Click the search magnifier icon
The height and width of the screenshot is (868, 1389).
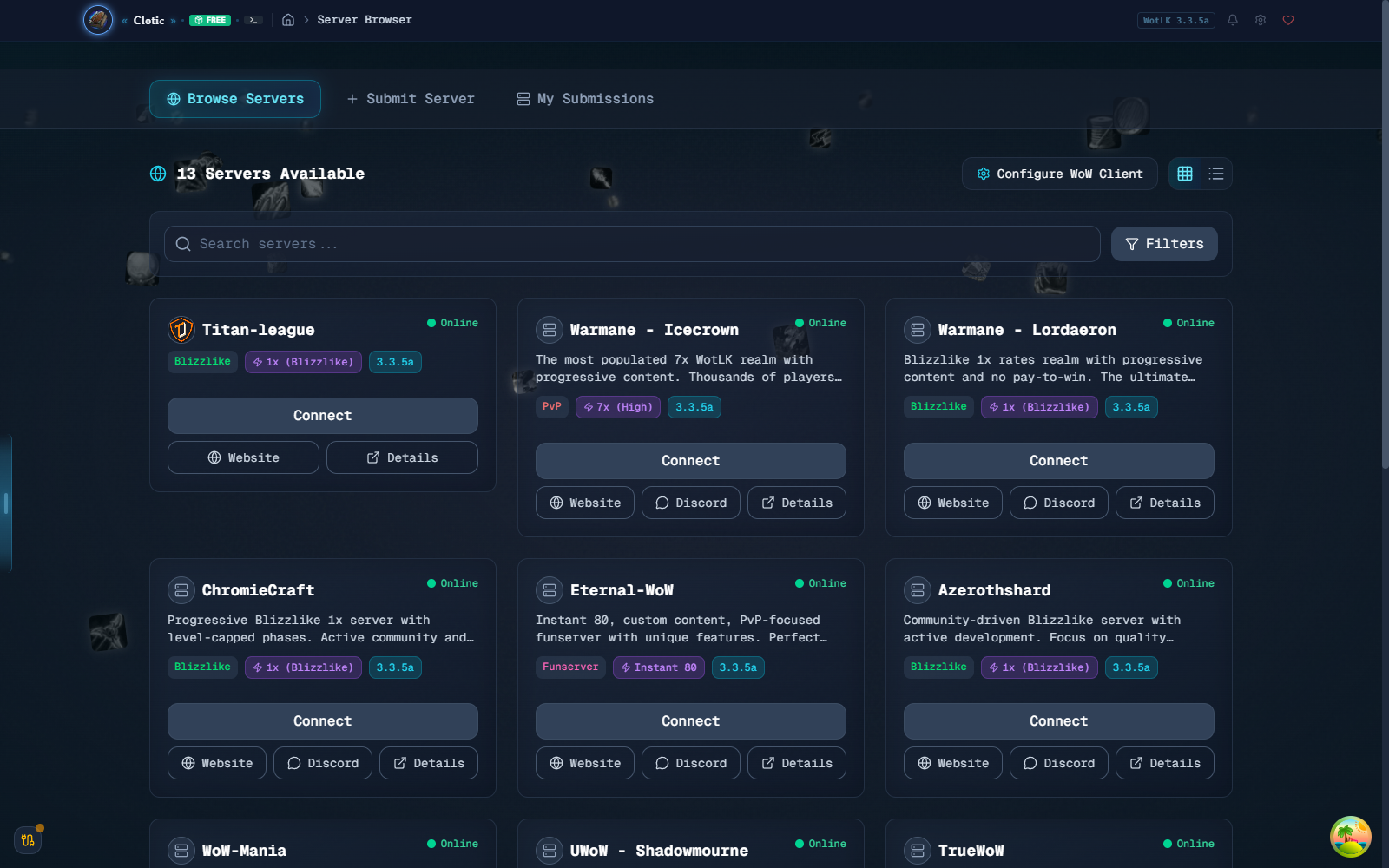click(x=183, y=244)
